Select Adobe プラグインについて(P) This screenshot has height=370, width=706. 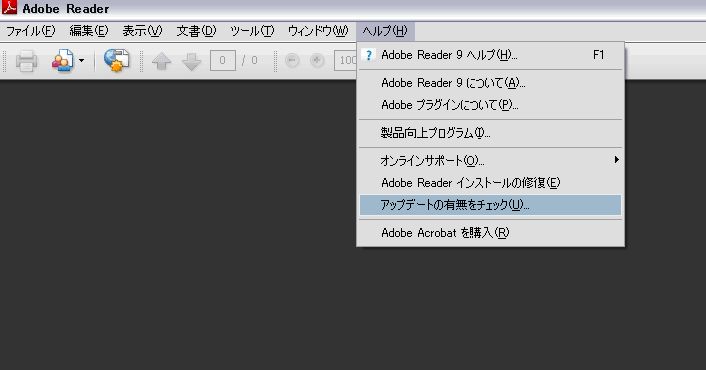(490, 105)
